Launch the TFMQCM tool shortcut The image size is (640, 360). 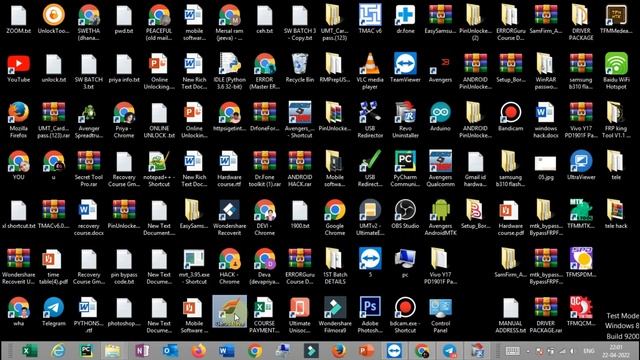pyautogui.click(x=581, y=312)
